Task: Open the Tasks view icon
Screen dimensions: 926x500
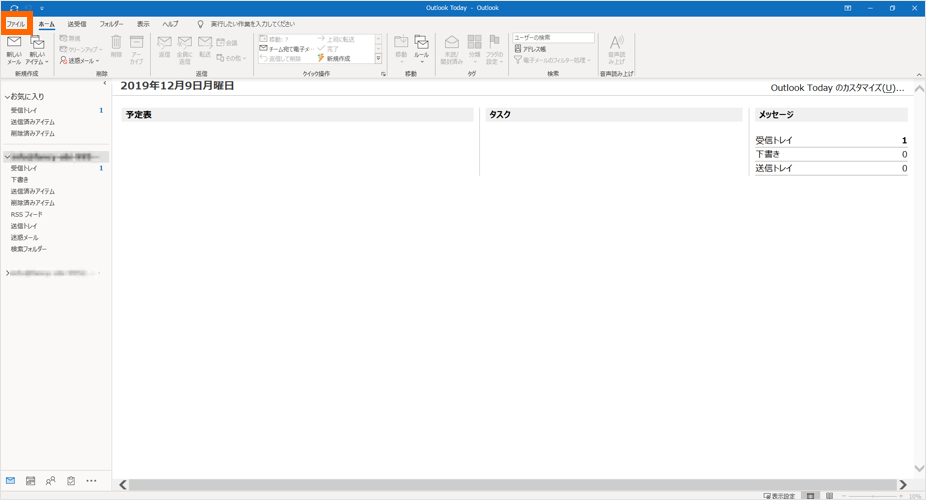Action: (71, 481)
